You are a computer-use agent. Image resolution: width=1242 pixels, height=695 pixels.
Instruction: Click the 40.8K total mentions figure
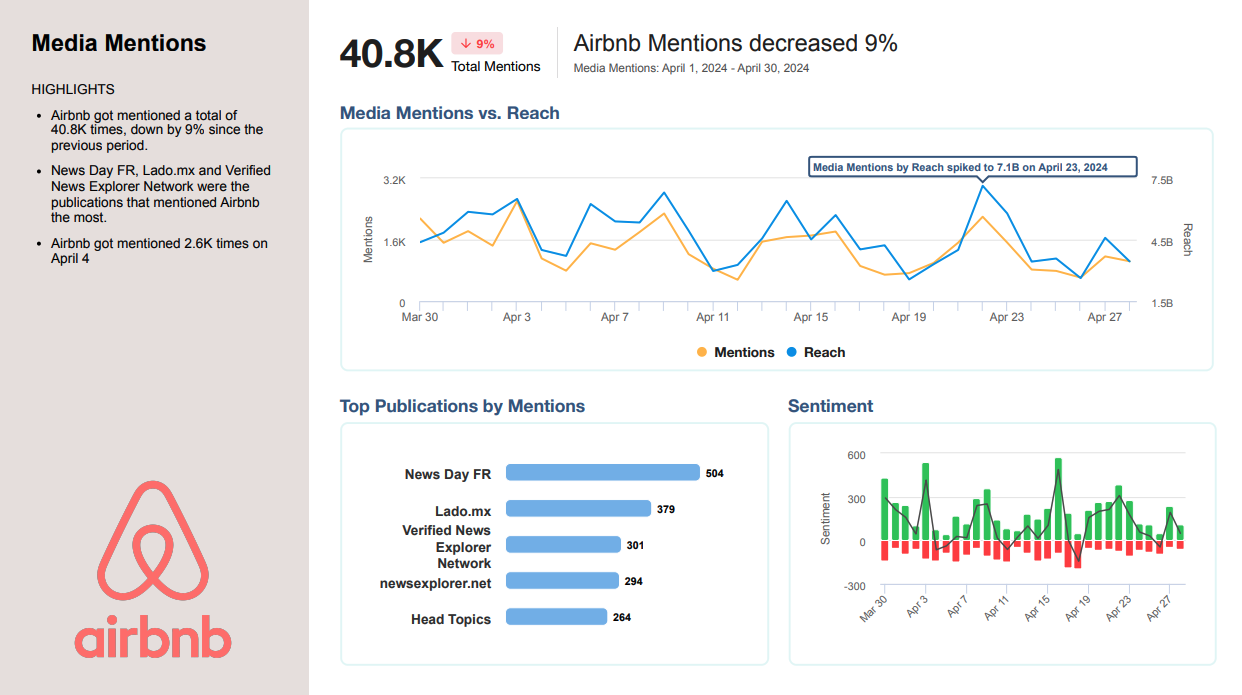tap(391, 54)
